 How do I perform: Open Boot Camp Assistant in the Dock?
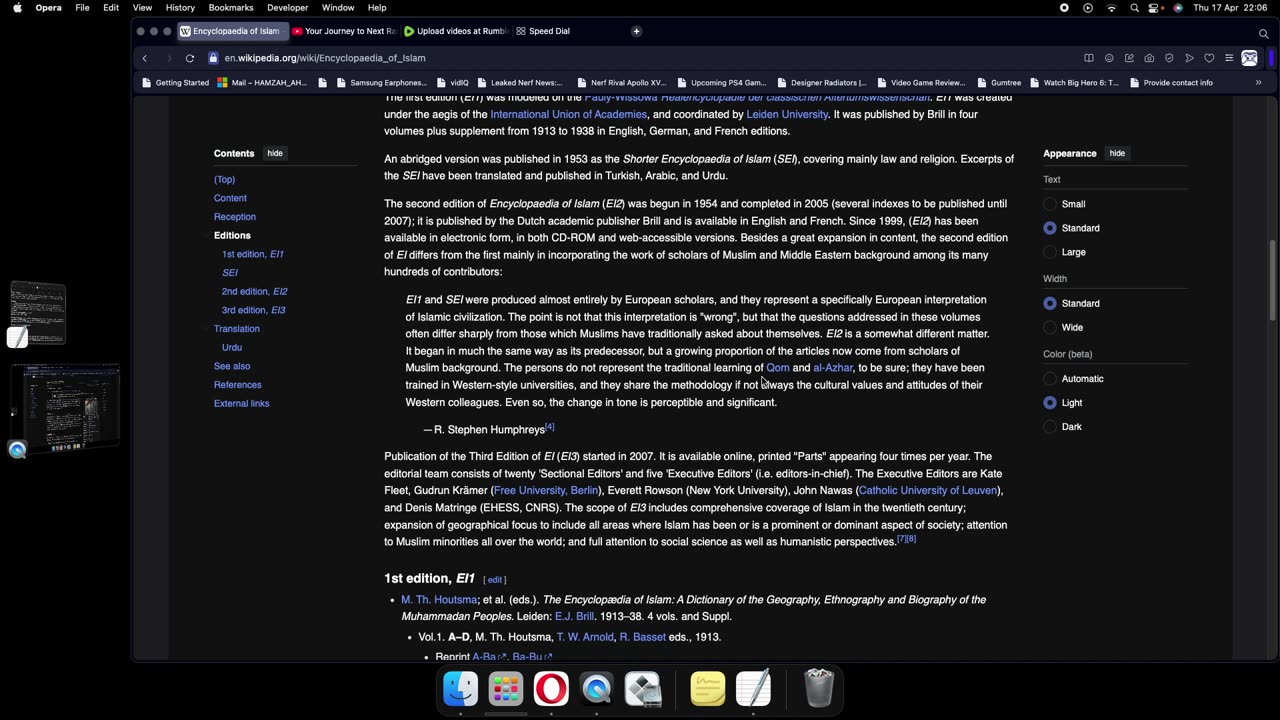pos(643,688)
